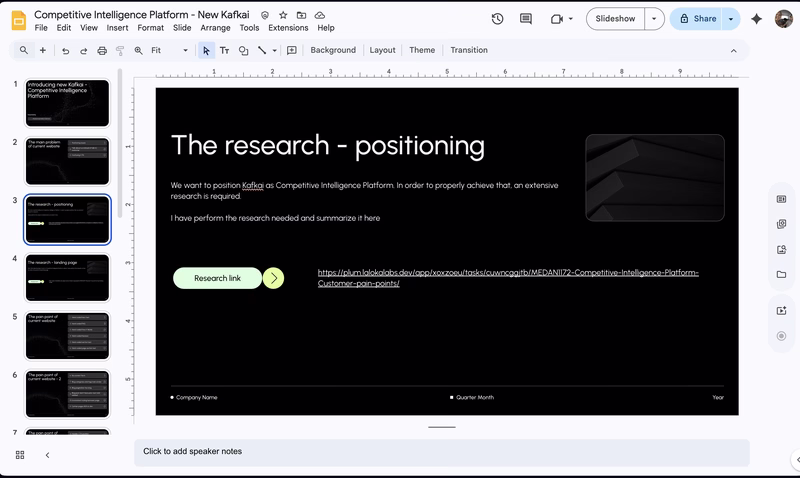Screen dimensions: 800x478
Task: Click the zoom magnifier tool
Action: click(138, 51)
